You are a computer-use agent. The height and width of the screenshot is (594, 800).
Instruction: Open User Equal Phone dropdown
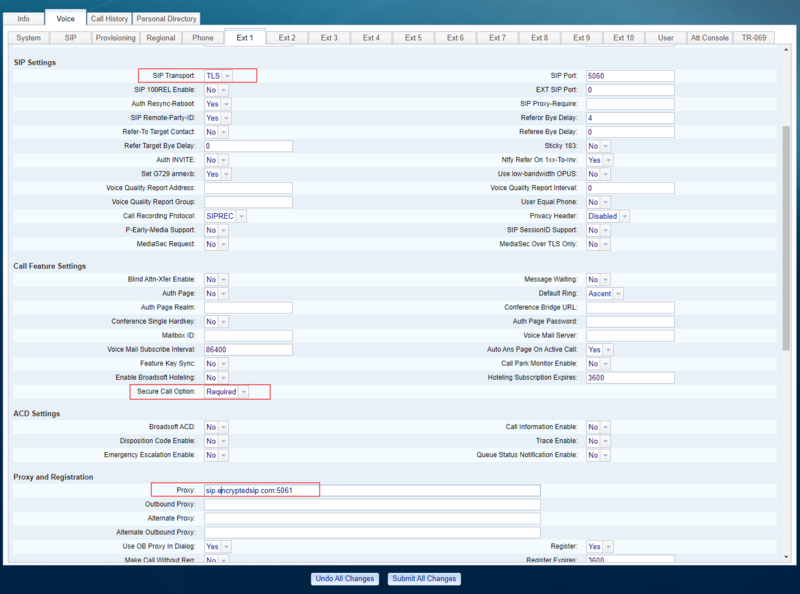[598, 202]
